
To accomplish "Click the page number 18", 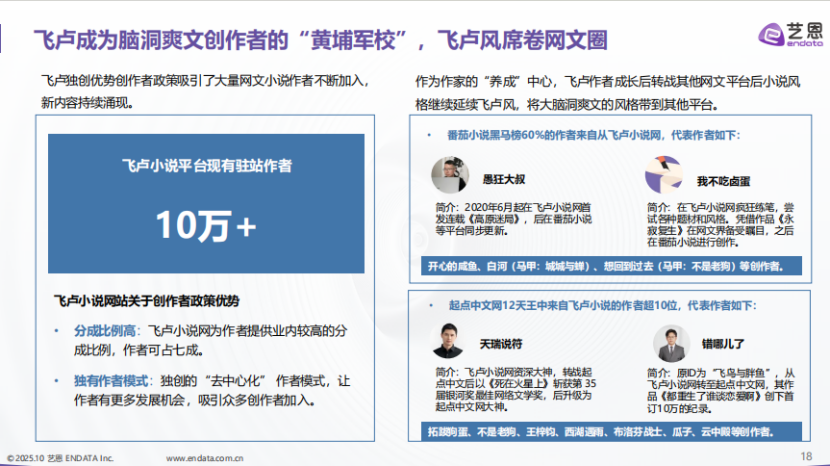I will point(806,456).
